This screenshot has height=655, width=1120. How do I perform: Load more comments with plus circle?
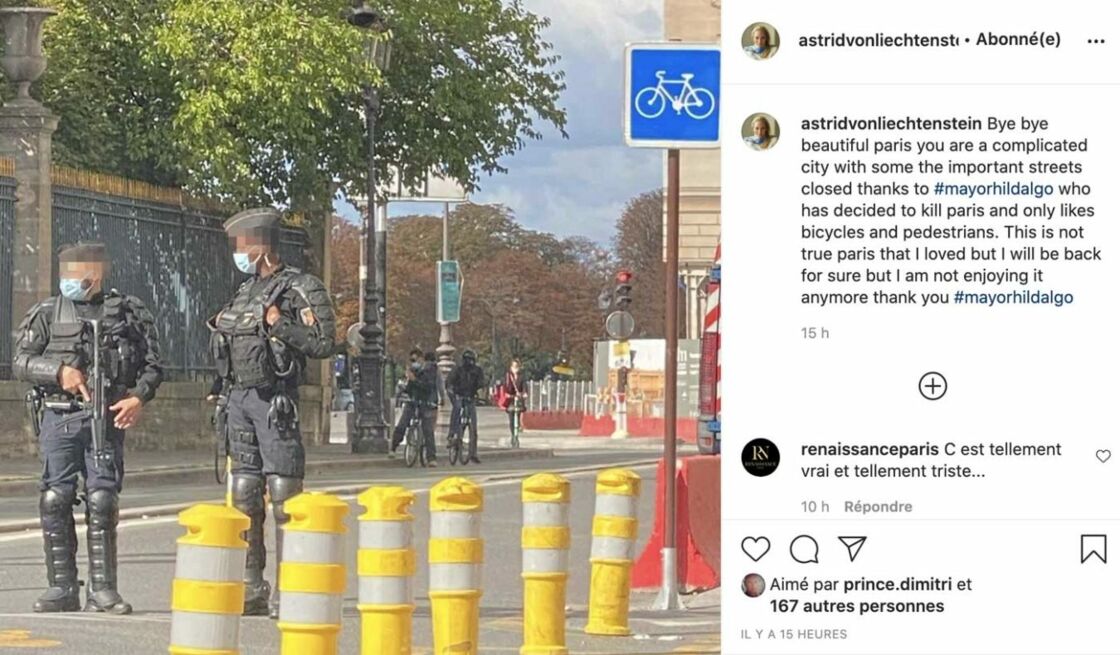[932, 386]
